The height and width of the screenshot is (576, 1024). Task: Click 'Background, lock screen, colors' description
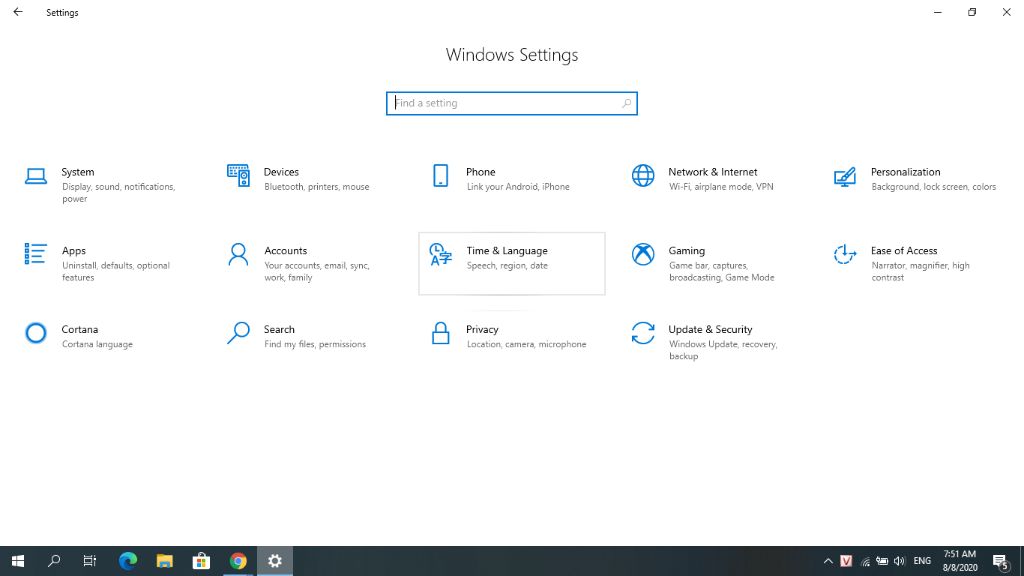pyautogui.click(x=933, y=187)
